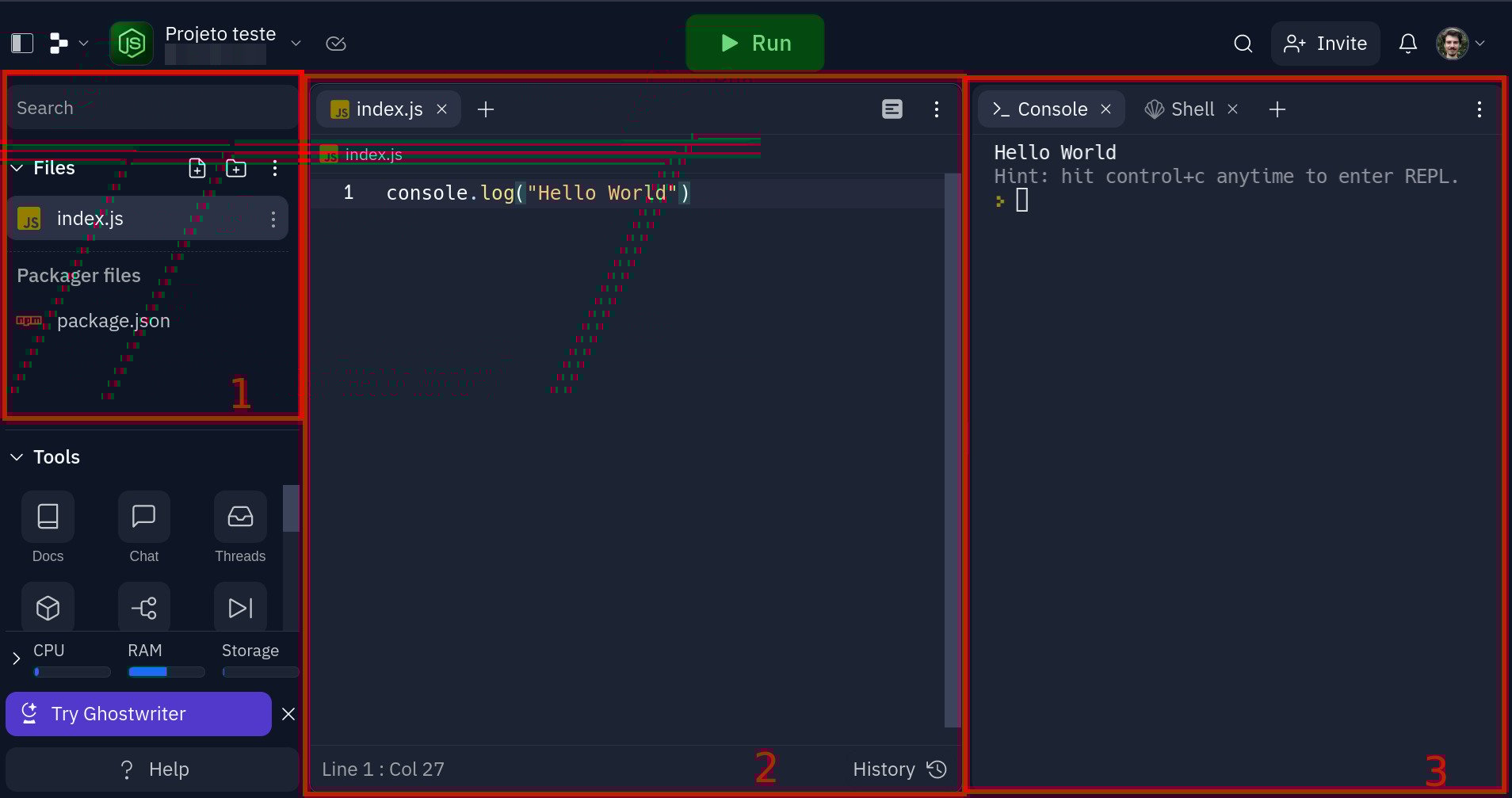This screenshot has height=798, width=1512.
Task: Toggle the sidebar panel icon
Action: pos(22,43)
